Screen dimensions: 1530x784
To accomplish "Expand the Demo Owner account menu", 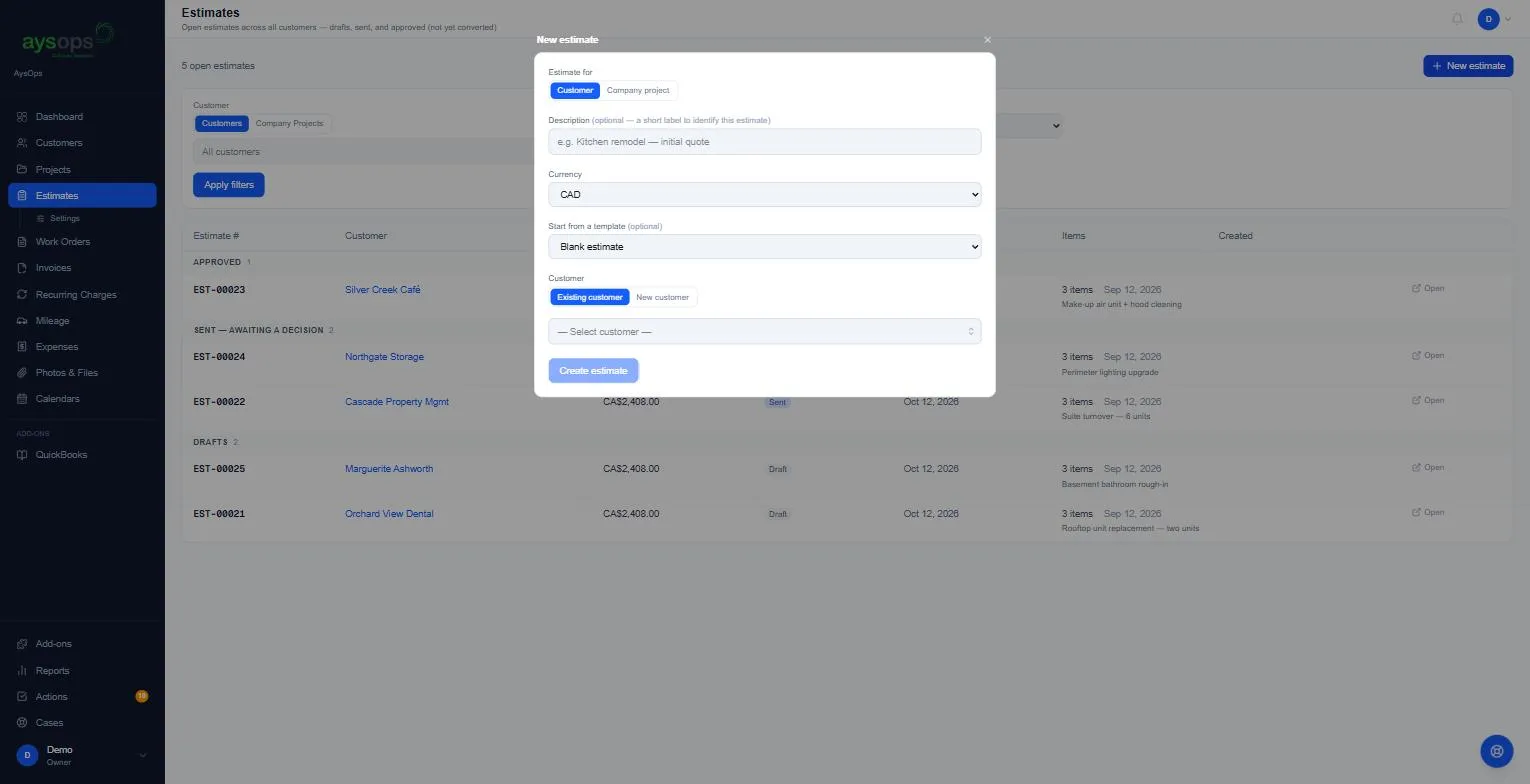I will pos(82,756).
